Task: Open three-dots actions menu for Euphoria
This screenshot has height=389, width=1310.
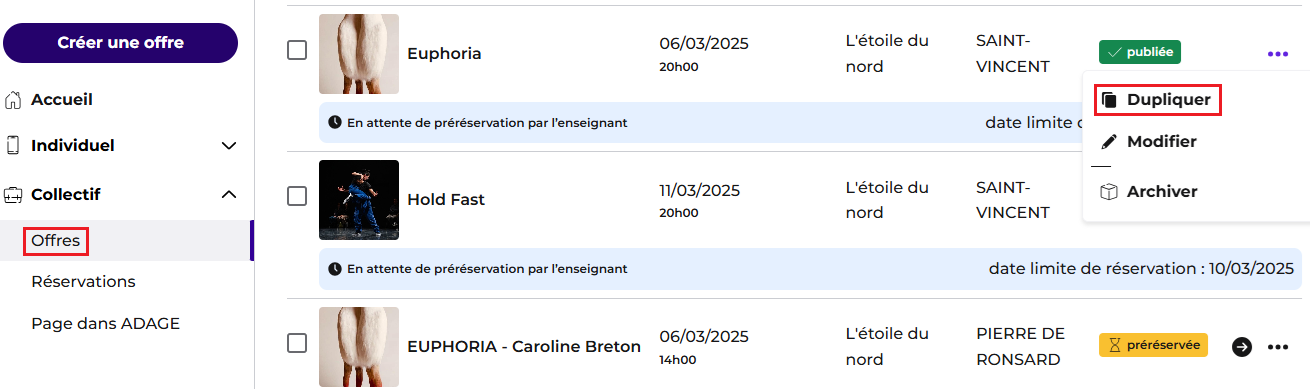Action: [x=1277, y=54]
